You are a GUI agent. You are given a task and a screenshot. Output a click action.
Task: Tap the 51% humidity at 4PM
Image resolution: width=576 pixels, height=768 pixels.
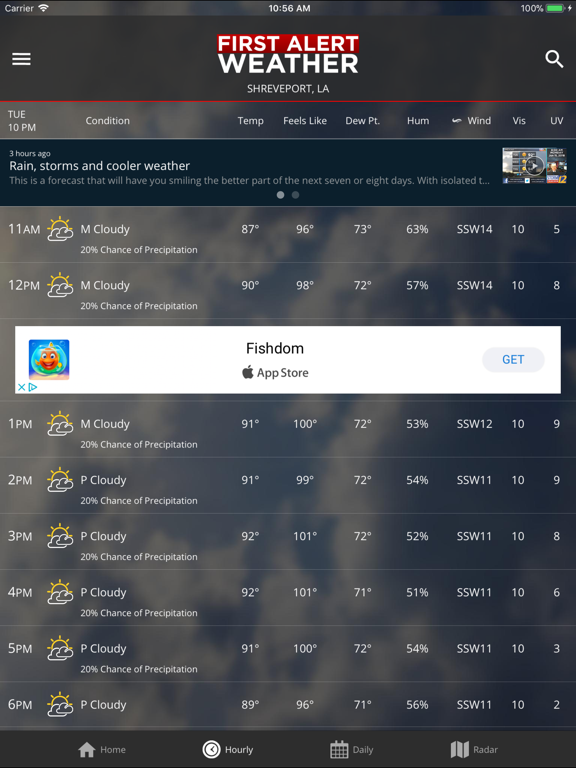(x=417, y=592)
